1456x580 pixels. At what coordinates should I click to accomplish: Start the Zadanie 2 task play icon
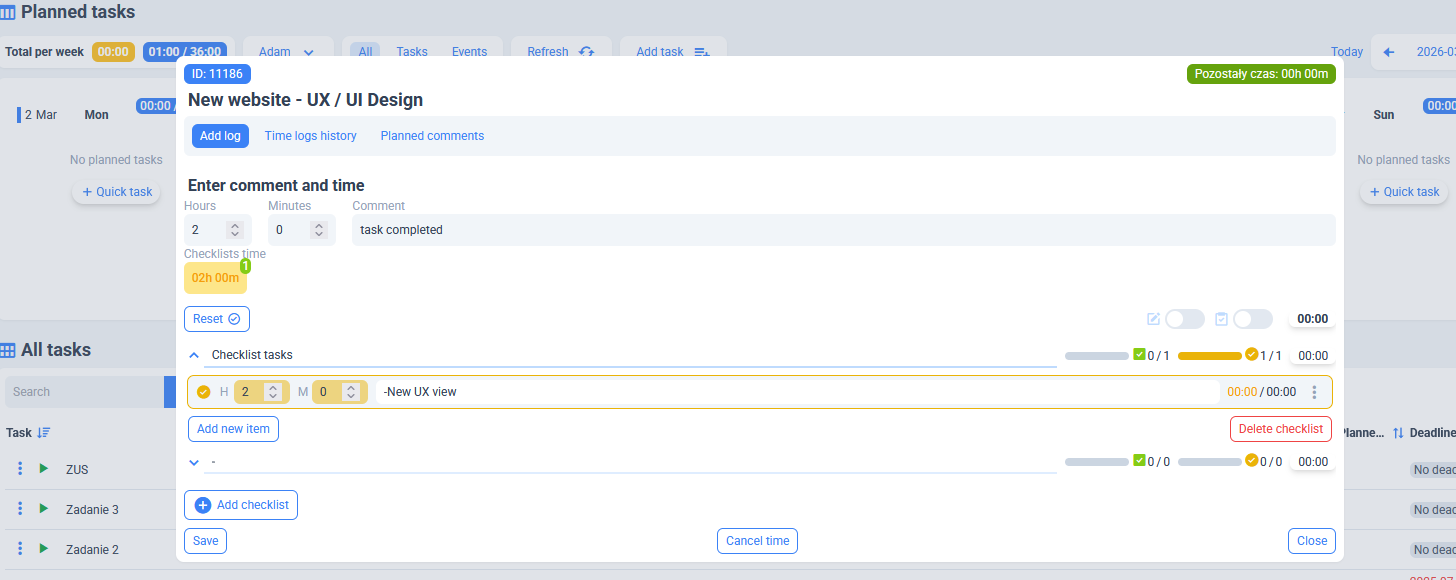pos(43,549)
